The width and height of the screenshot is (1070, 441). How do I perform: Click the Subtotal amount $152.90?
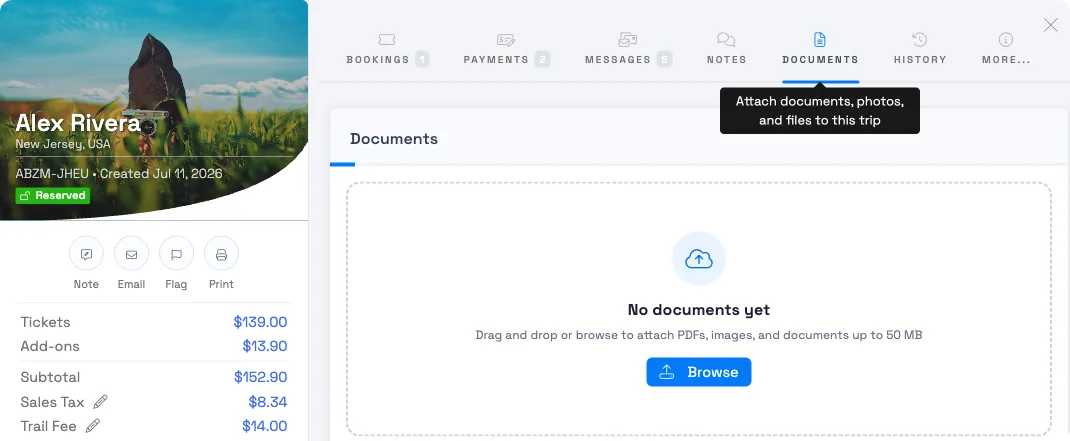click(260, 377)
